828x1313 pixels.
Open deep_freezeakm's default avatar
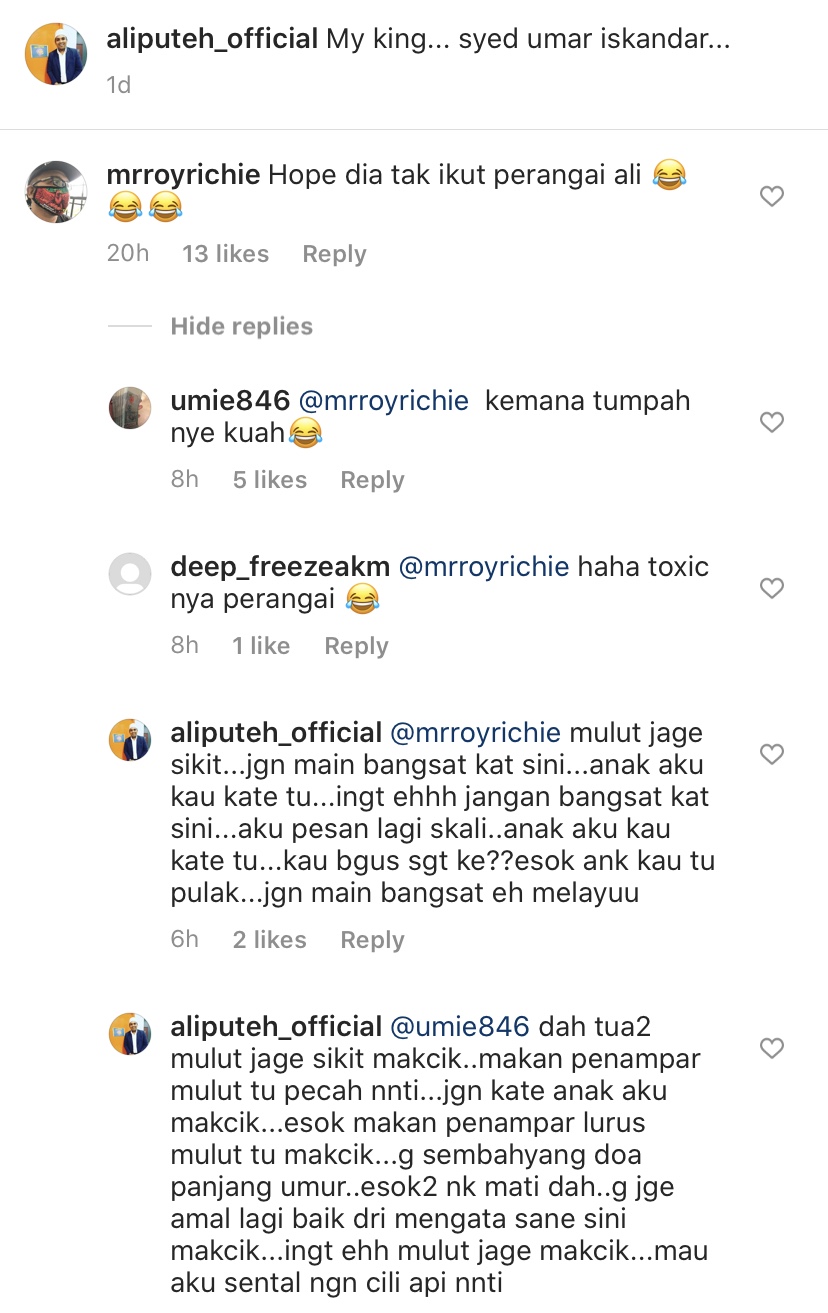[x=130, y=574]
